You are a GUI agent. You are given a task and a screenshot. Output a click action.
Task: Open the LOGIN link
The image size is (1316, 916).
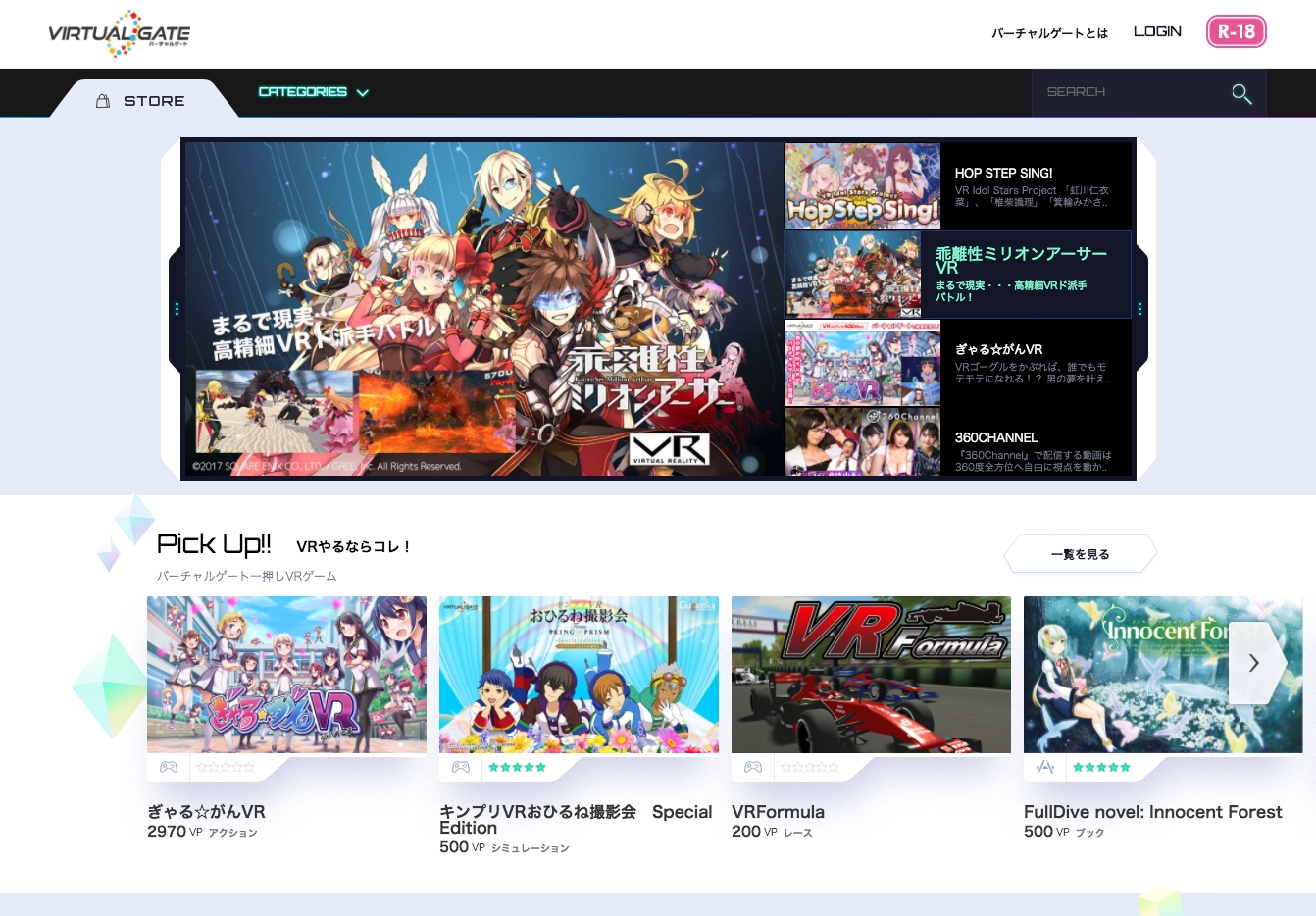point(1157,32)
